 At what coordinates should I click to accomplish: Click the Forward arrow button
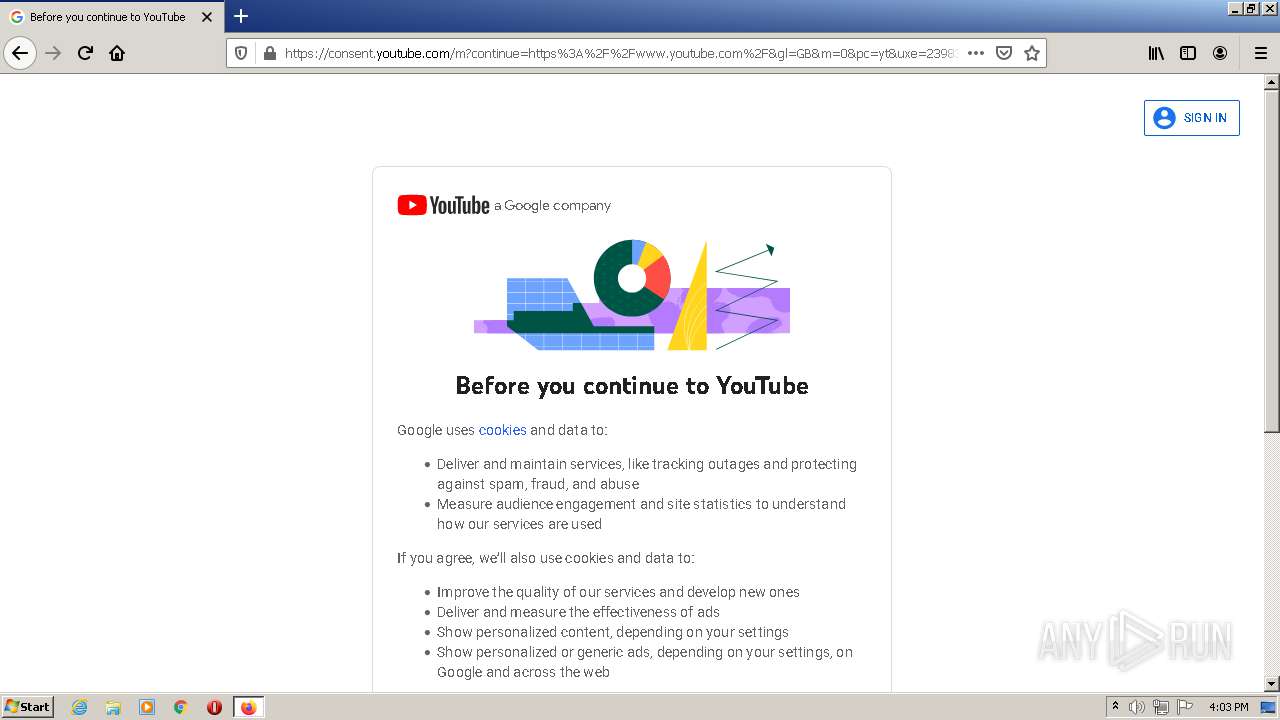coord(53,53)
